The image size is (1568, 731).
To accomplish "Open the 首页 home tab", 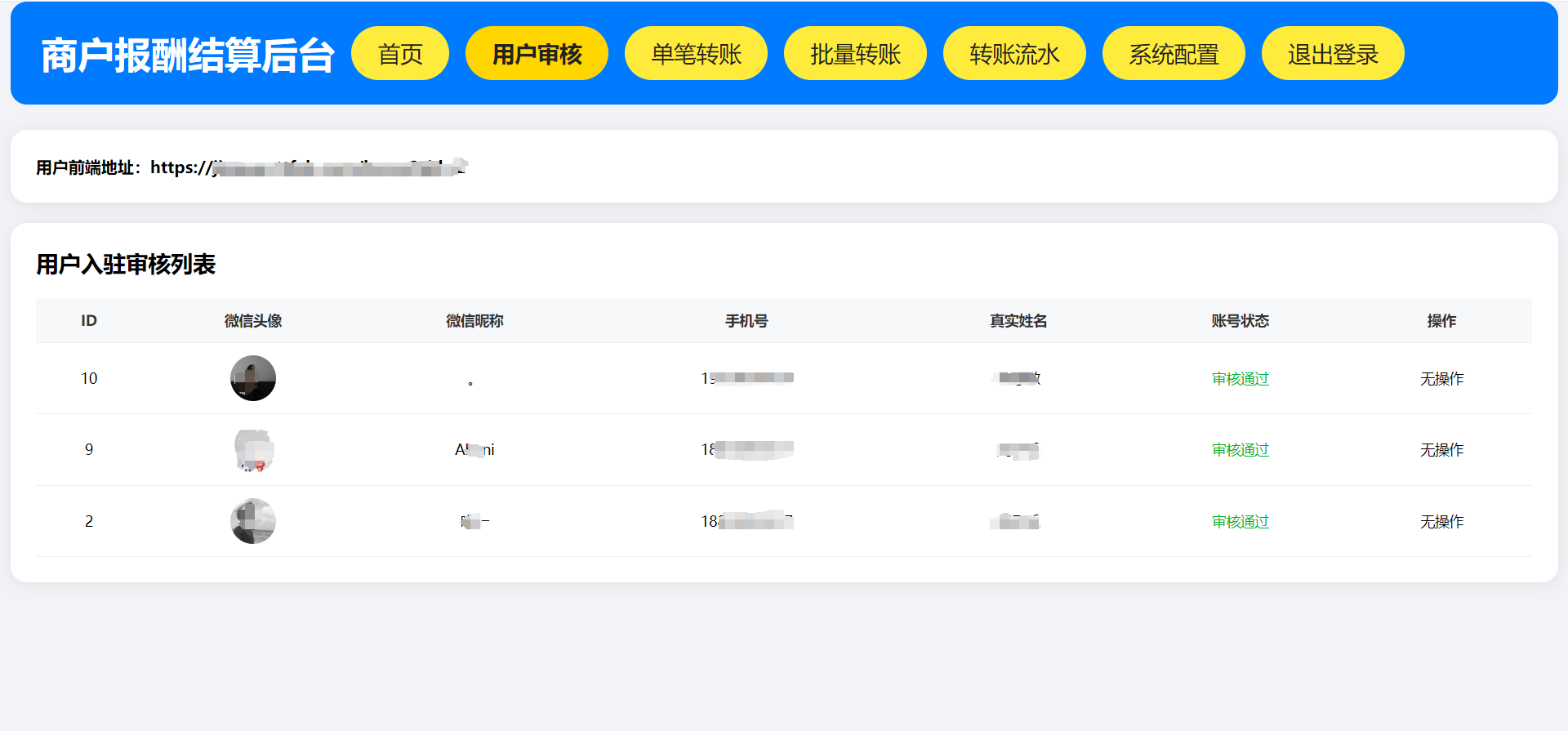I will [x=400, y=53].
